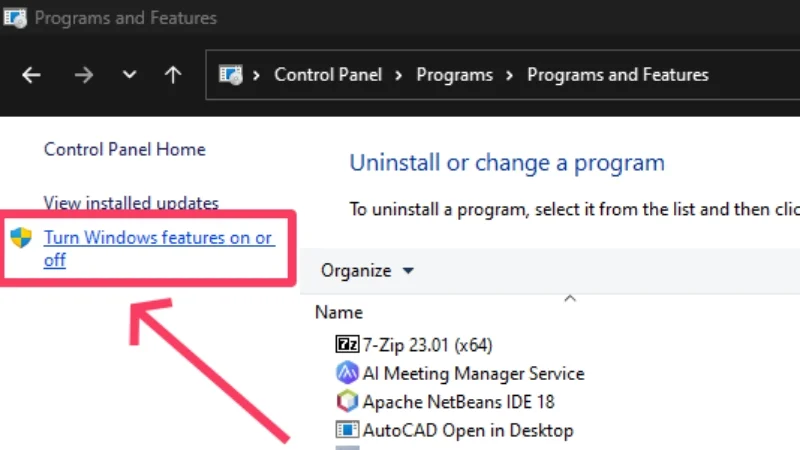Go back using the back arrow

click(x=32, y=75)
